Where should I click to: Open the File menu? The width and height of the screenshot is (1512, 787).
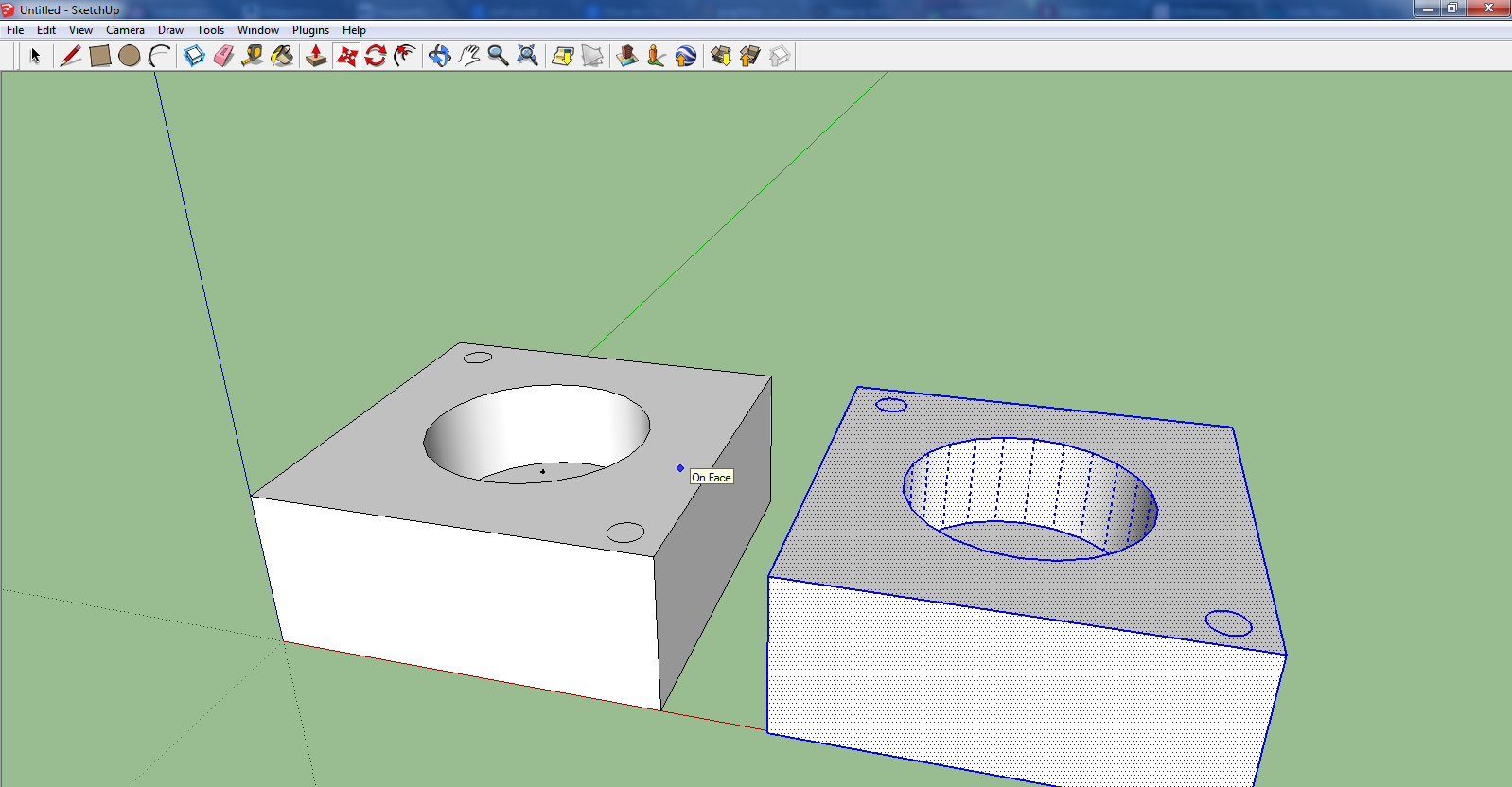click(15, 30)
